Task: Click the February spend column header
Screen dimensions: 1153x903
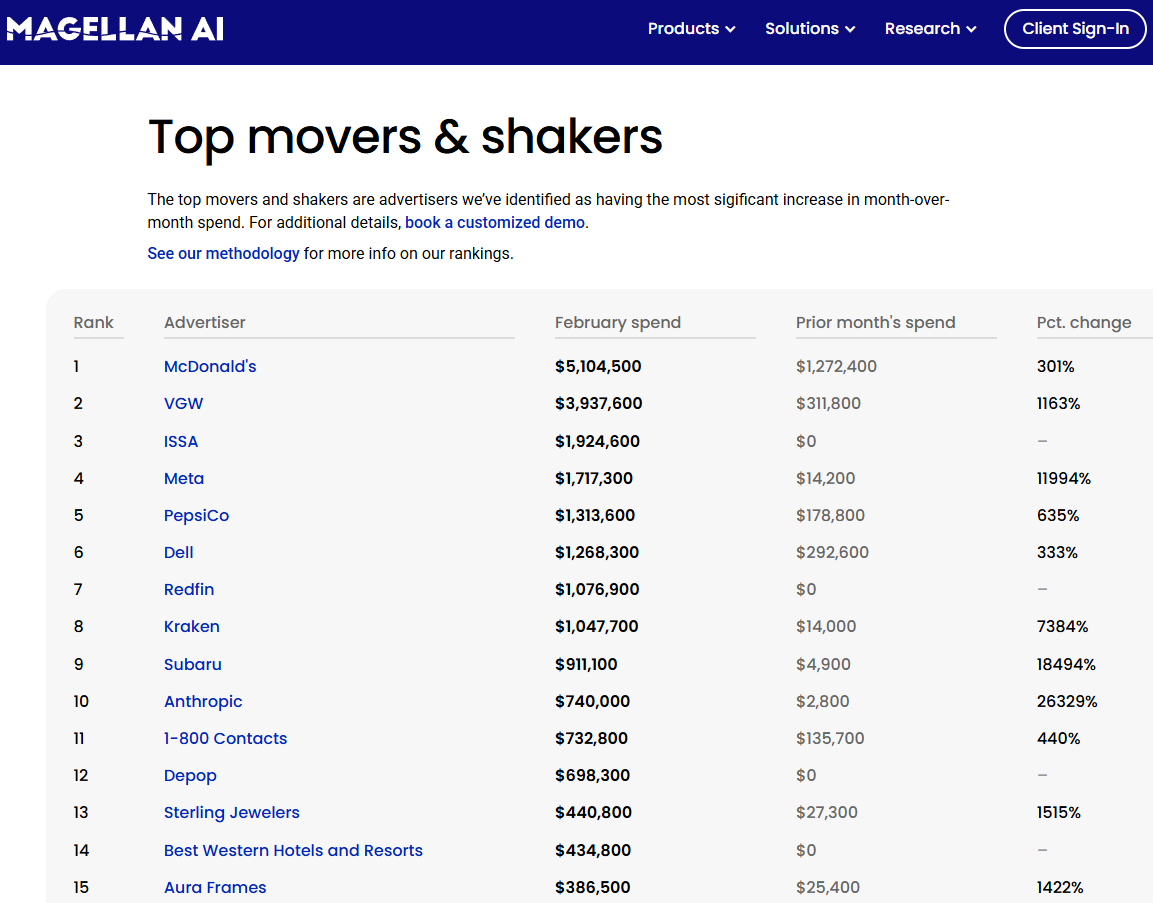Action: click(x=618, y=323)
